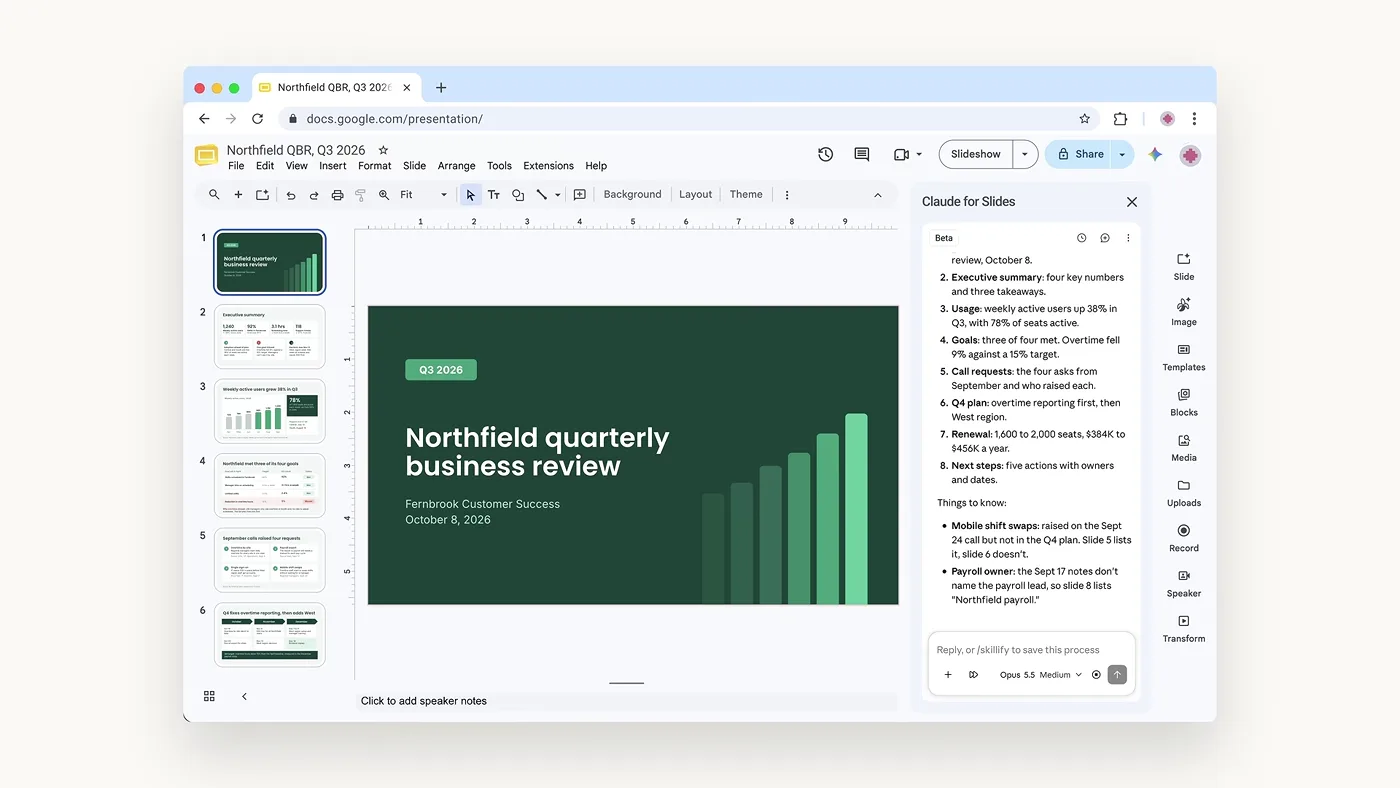Open the Image tool in side rail
Image resolution: width=1400 pixels, height=788 pixels.
pos(1184,311)
